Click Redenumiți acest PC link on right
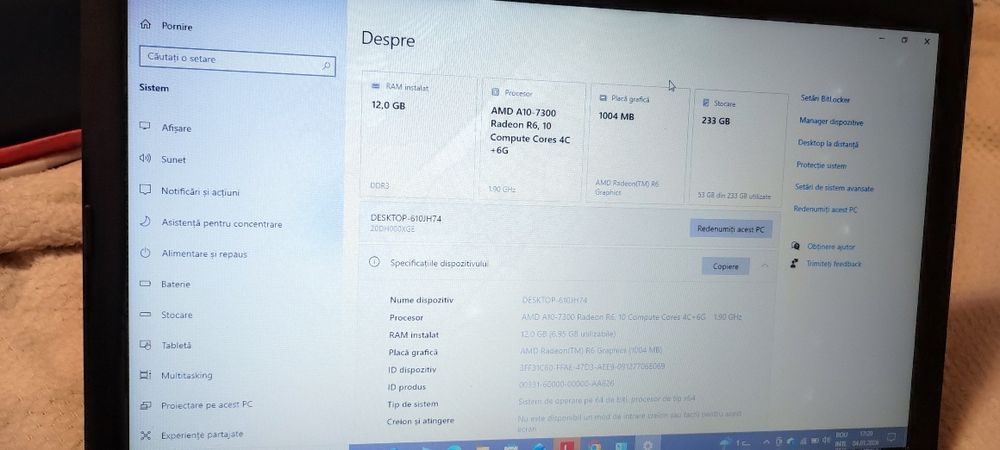Image resolution: width=1000 pixels, height=450 pixels. pyautogui.click(x=825, y=209)
